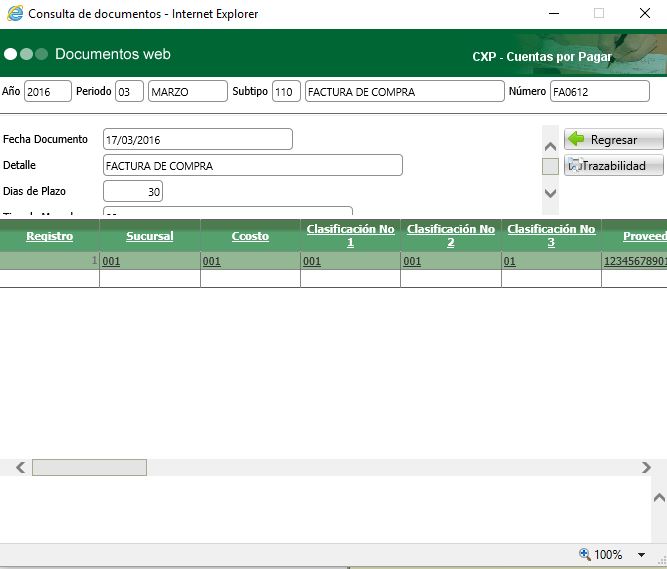
Task: Click the form panel scroll down arrow
Action: coord(550,193)
